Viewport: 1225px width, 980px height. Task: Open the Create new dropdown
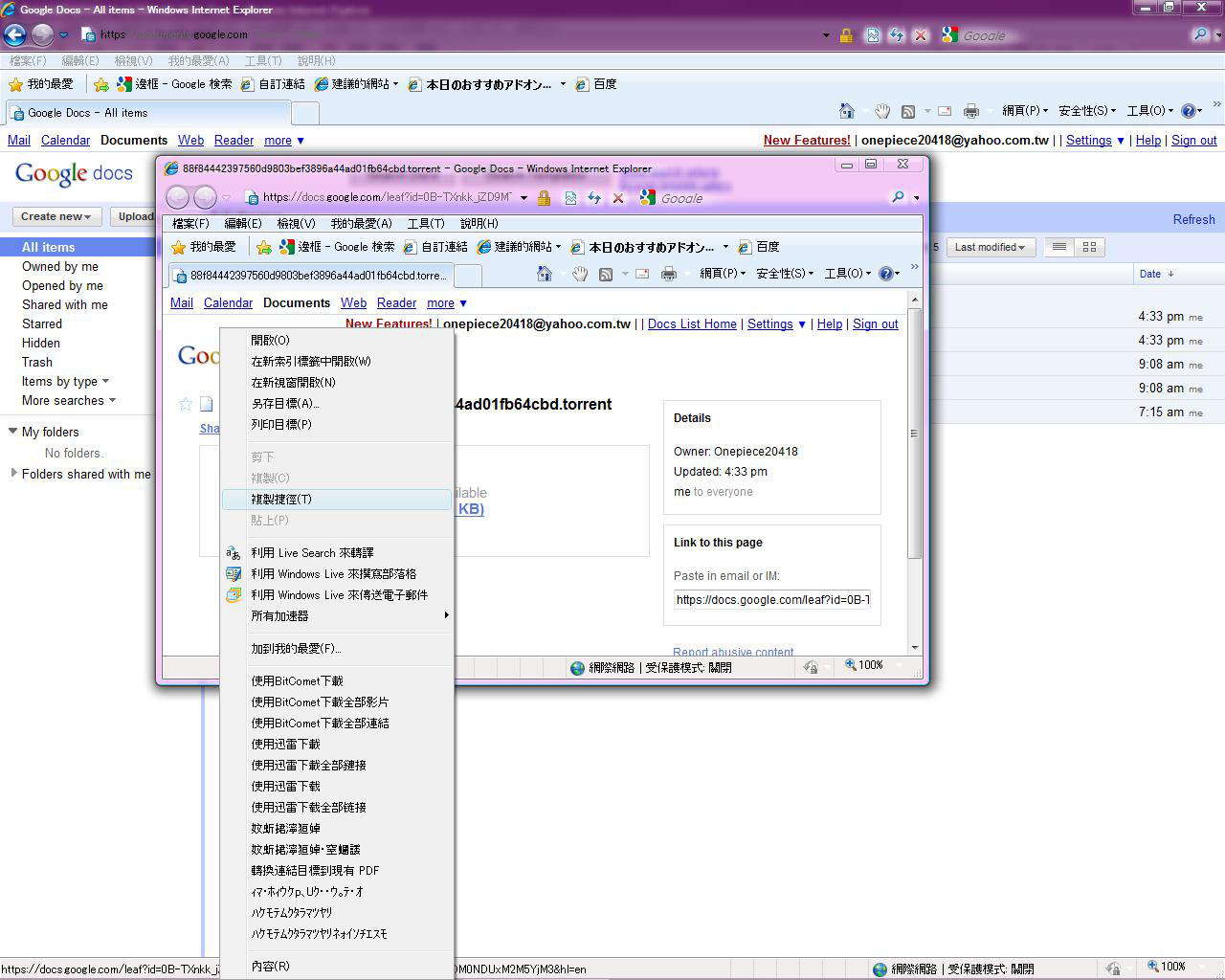(x=56, y=216)
